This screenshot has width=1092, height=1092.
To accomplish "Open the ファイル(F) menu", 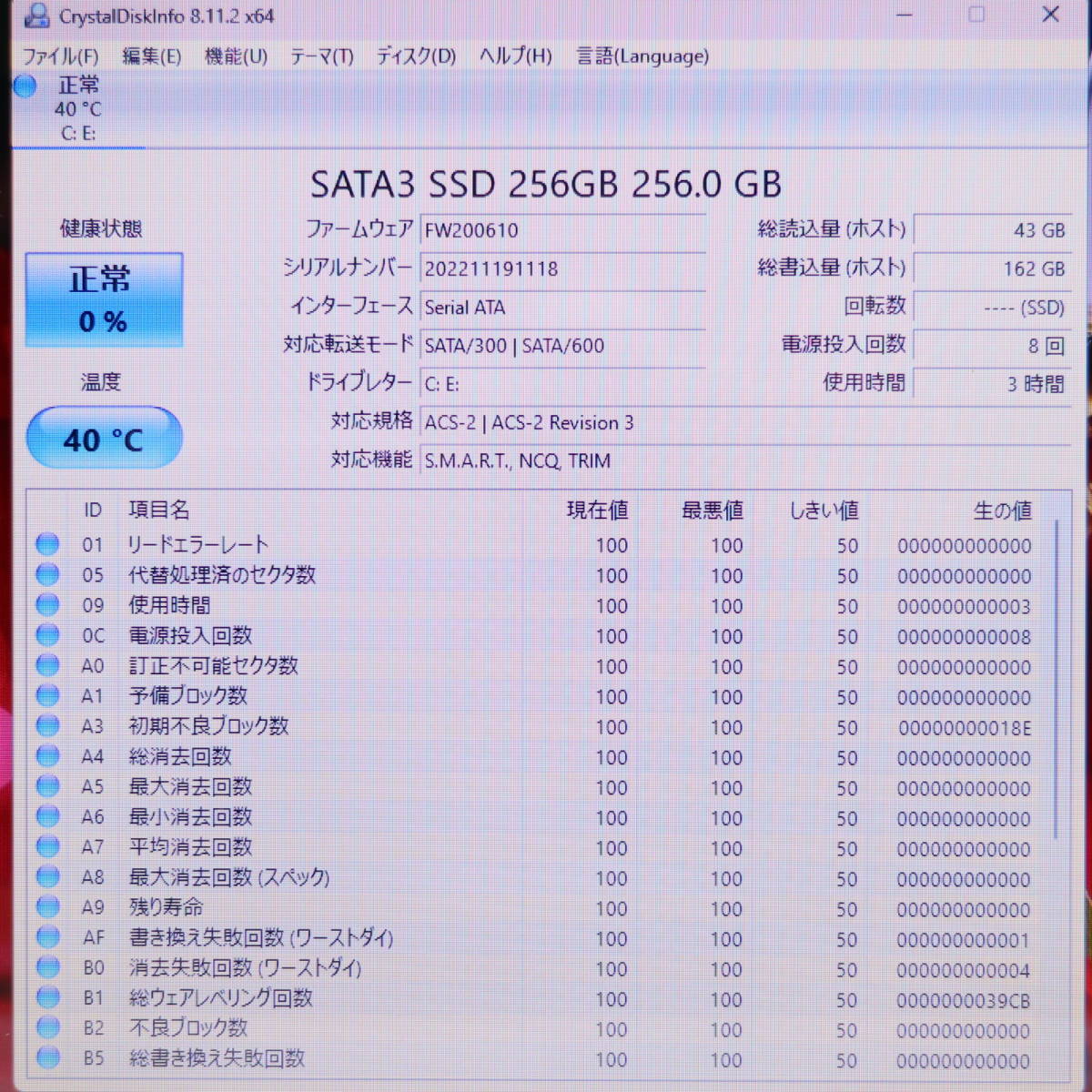I will [x=60, y=56].
